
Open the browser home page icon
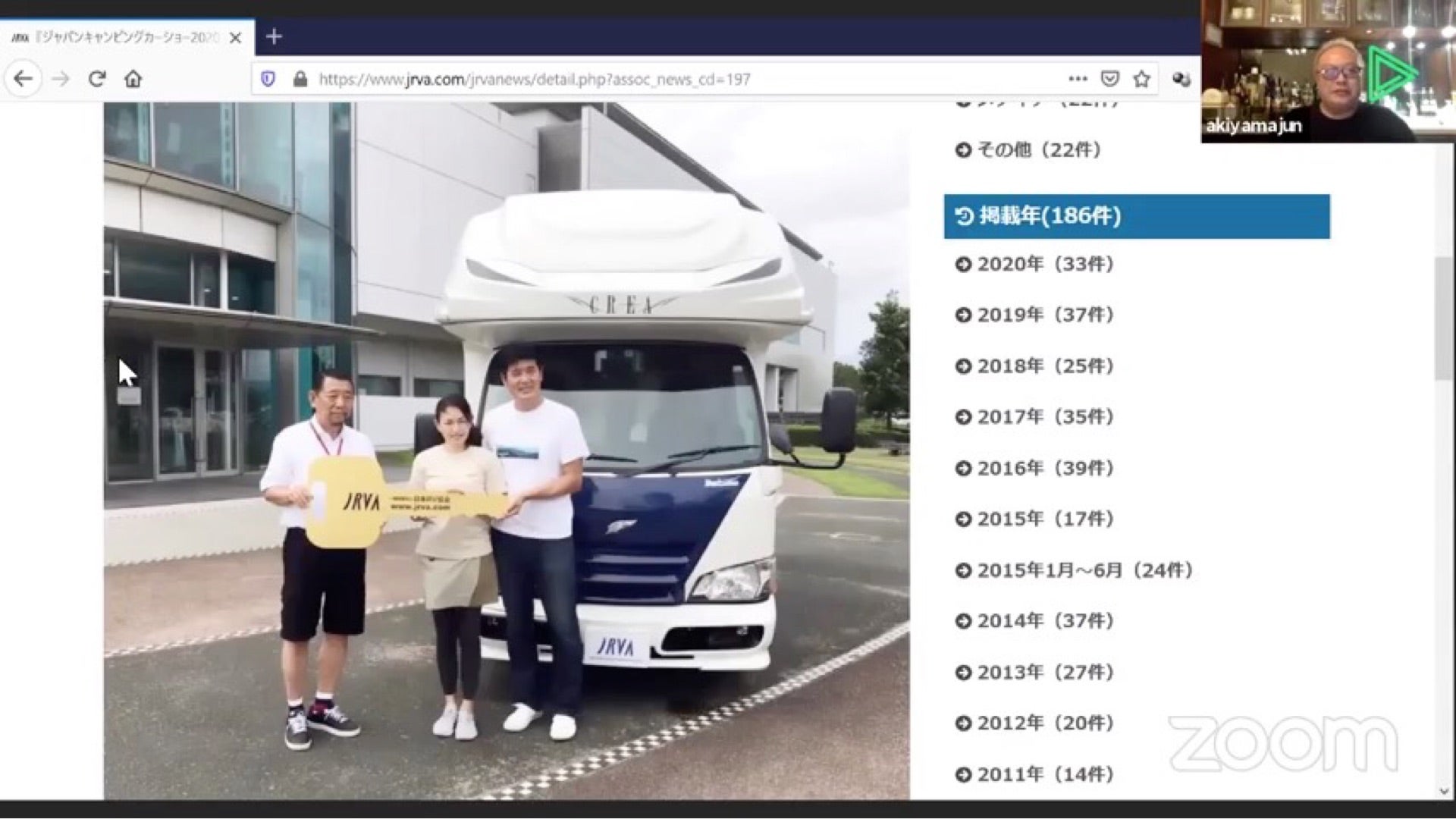tap(133, 79)
